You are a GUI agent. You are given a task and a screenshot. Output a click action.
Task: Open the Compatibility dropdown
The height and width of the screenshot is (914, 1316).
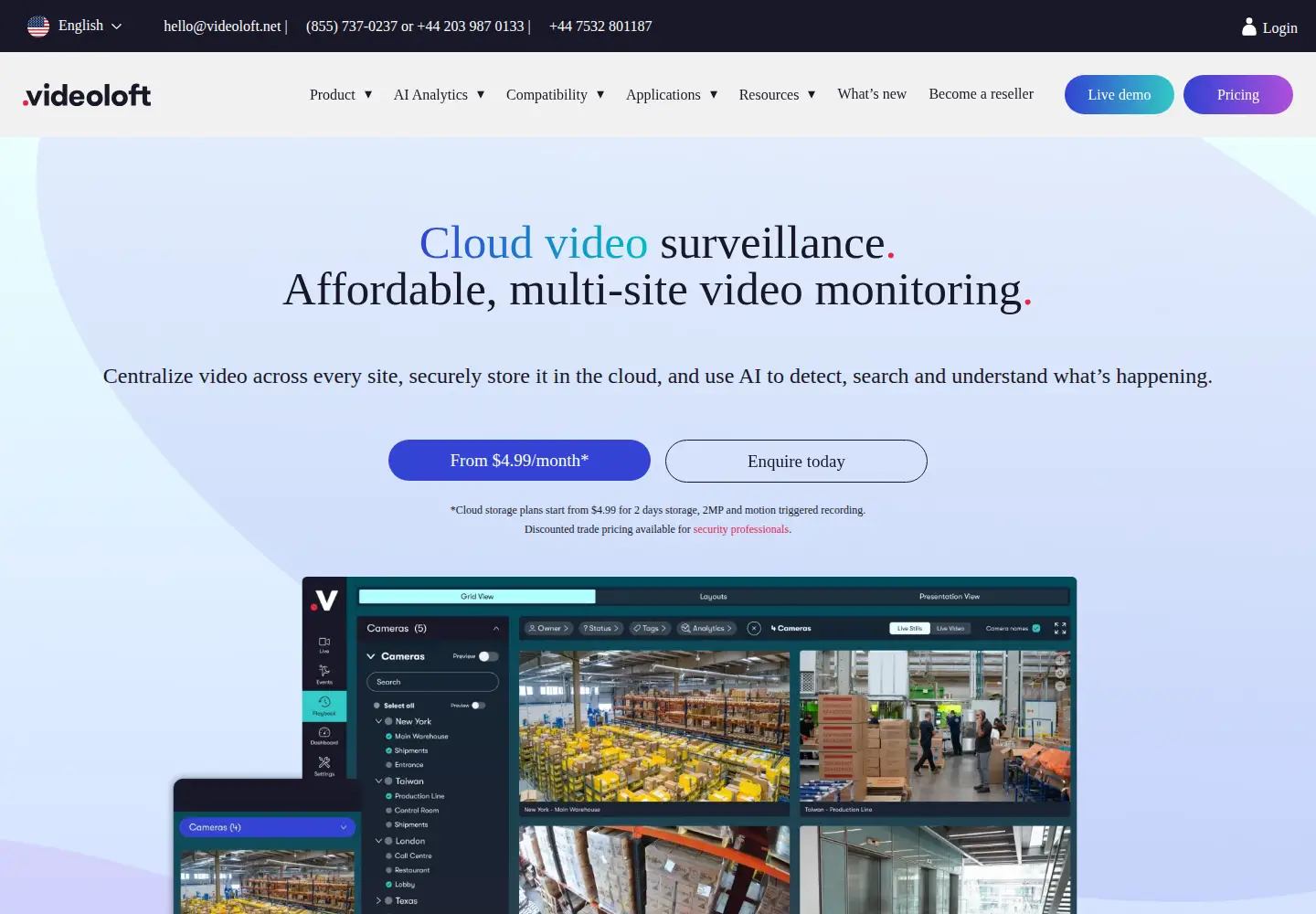pos(556,94)
